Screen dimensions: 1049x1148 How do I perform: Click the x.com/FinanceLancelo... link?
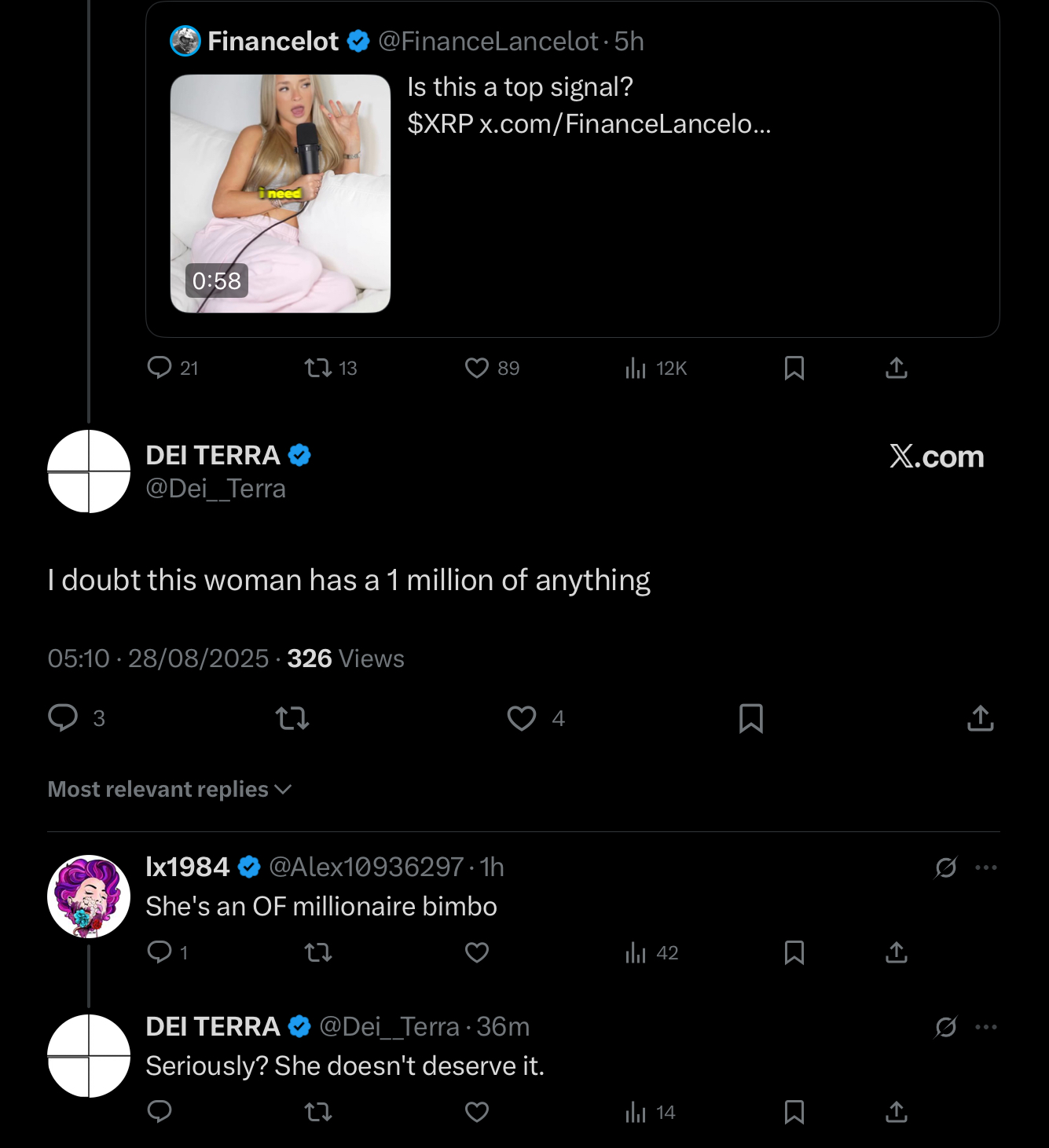point(625,123)
